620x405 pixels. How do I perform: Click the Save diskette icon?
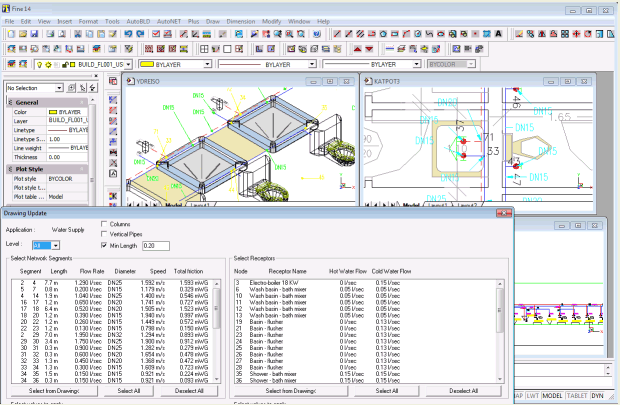coord(34,33)
